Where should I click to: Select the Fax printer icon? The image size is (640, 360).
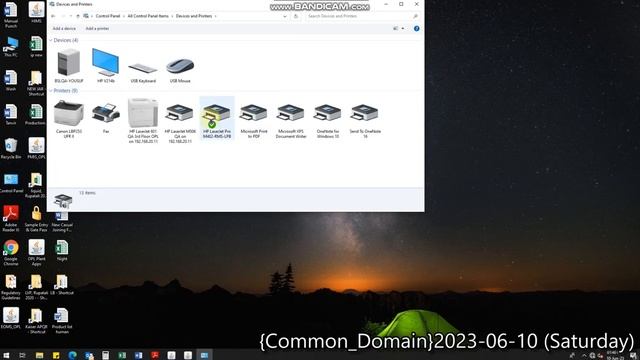[x=106, y=117]
